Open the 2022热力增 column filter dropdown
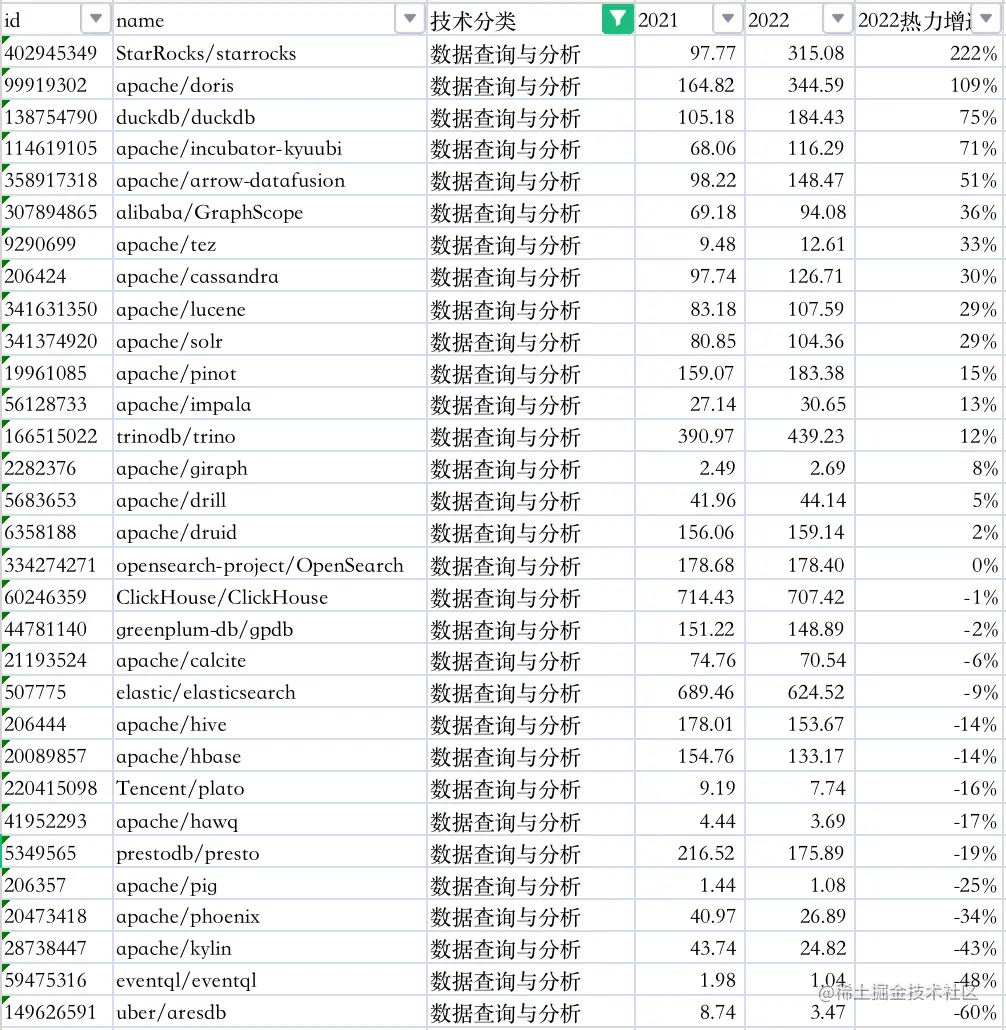 coord(986,19)
